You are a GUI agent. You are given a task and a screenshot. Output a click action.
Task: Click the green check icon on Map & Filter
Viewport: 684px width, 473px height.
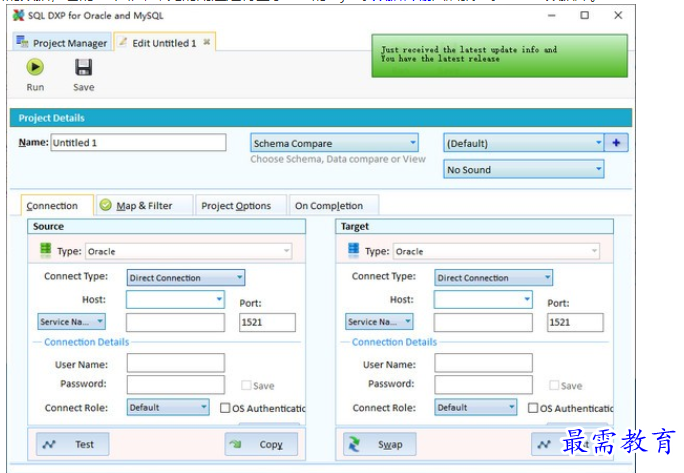tap(106, 205)
